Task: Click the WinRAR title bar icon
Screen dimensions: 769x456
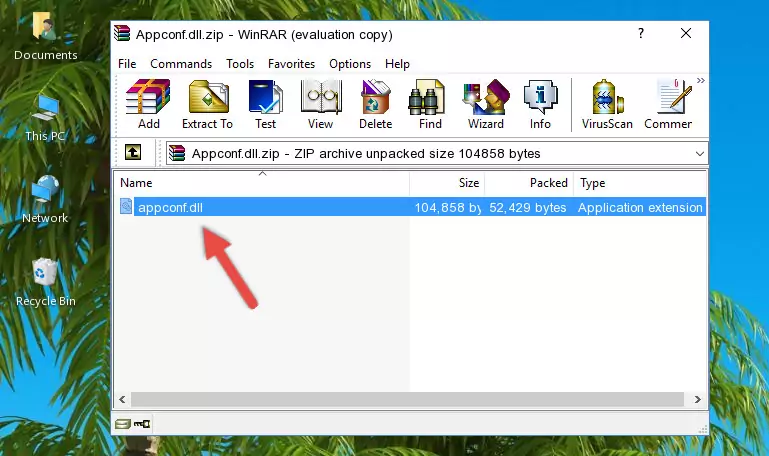Action: click(122, 33)
